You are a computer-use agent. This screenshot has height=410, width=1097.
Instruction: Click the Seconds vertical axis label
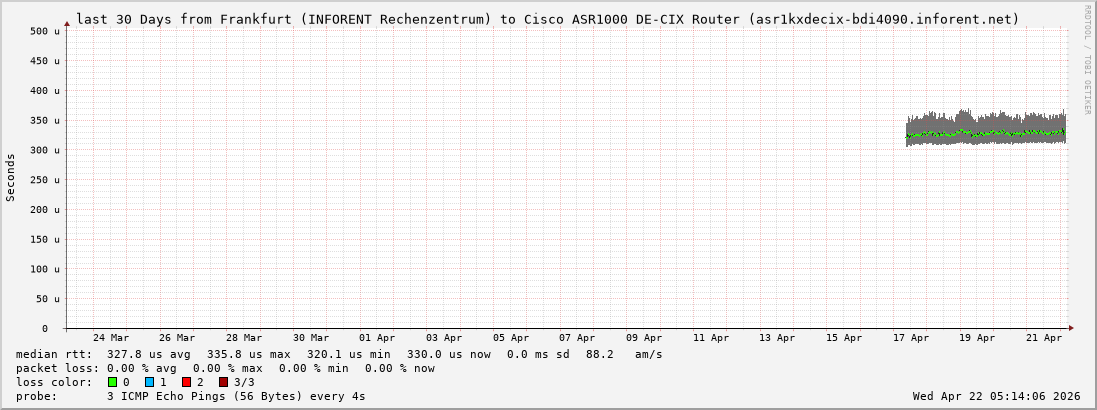(x=11, y=177)
